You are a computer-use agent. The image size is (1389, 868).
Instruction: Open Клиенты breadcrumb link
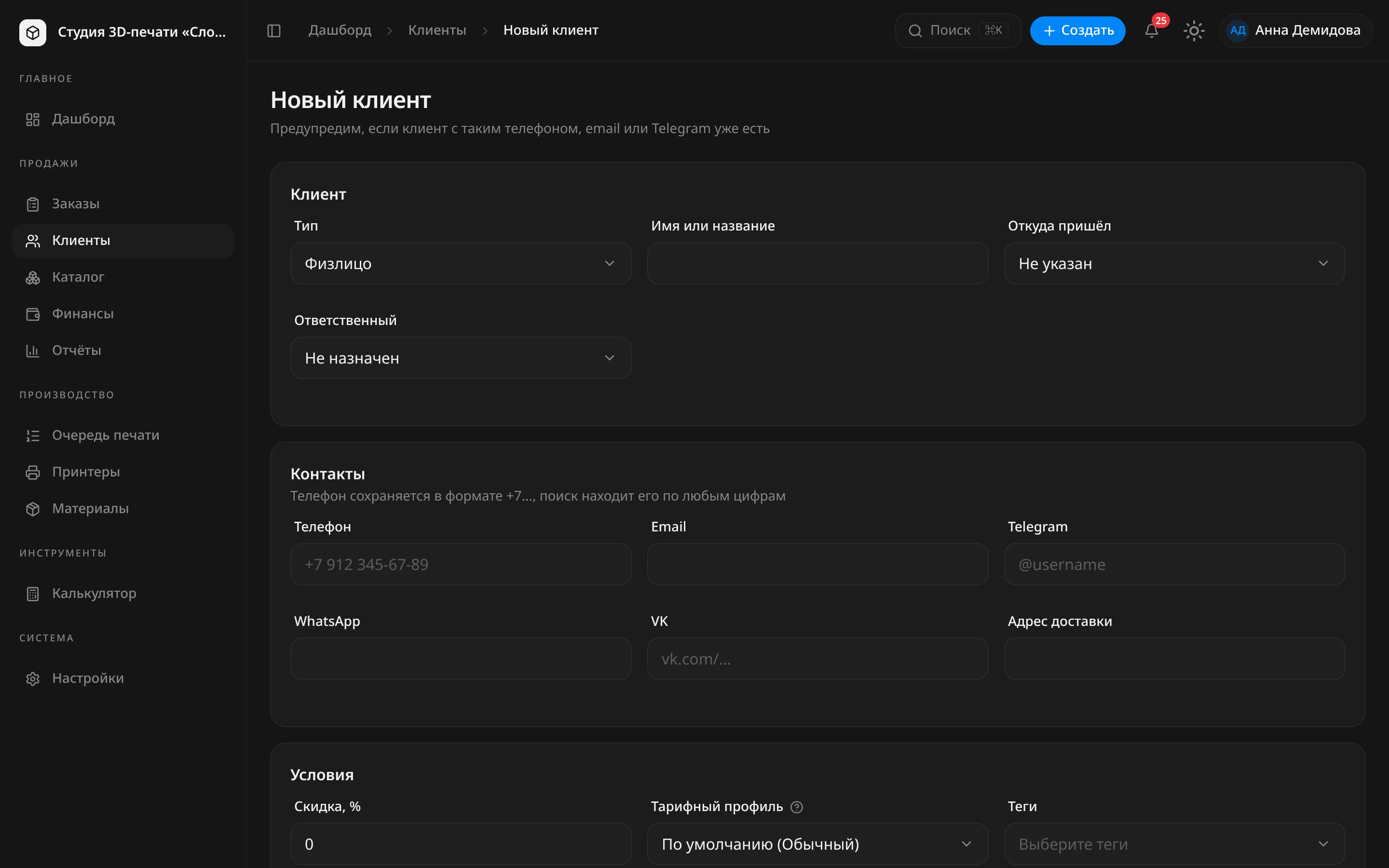pyautogui.click(x=437, y=30)
